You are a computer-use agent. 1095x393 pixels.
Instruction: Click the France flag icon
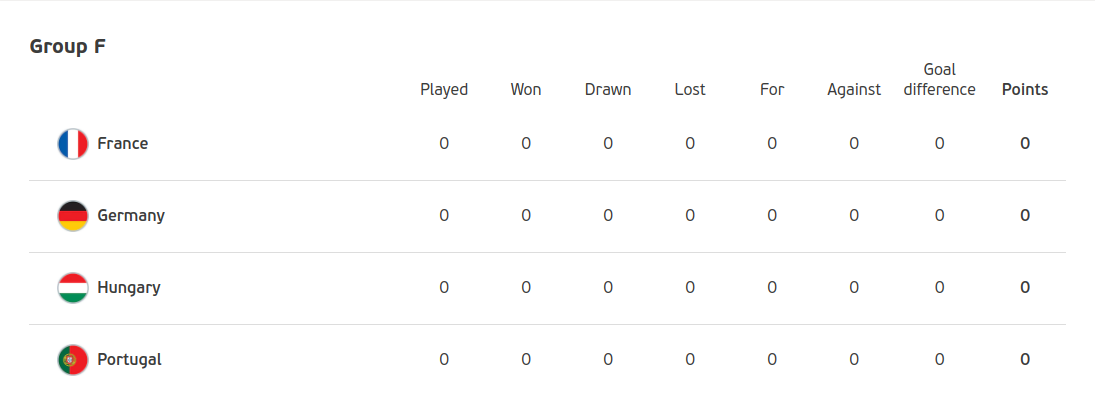[x=73, y=144]
